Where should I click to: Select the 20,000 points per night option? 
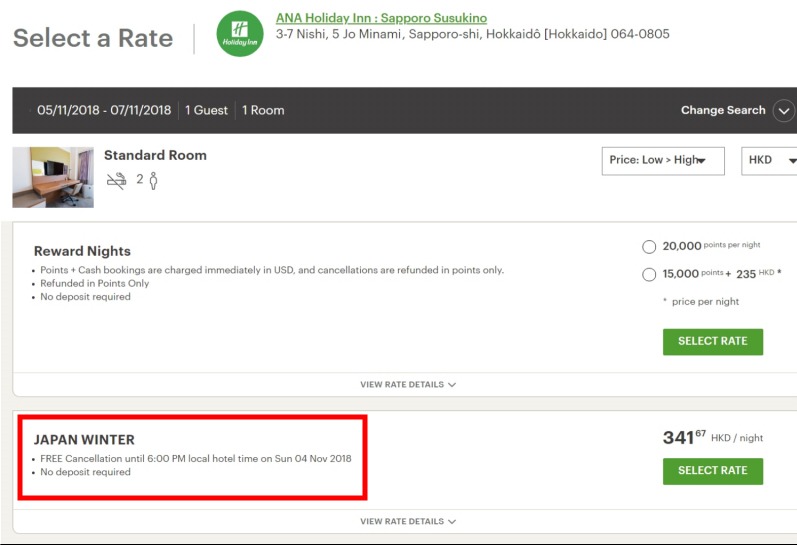[649, 247]
